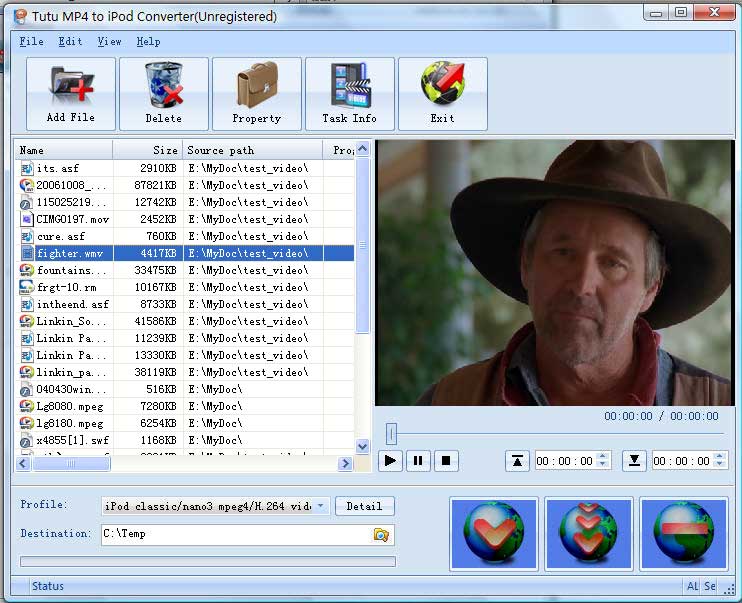Decrease the start time spinner value
Viewport: 742px width, 603px height.
tap(602, 465)
